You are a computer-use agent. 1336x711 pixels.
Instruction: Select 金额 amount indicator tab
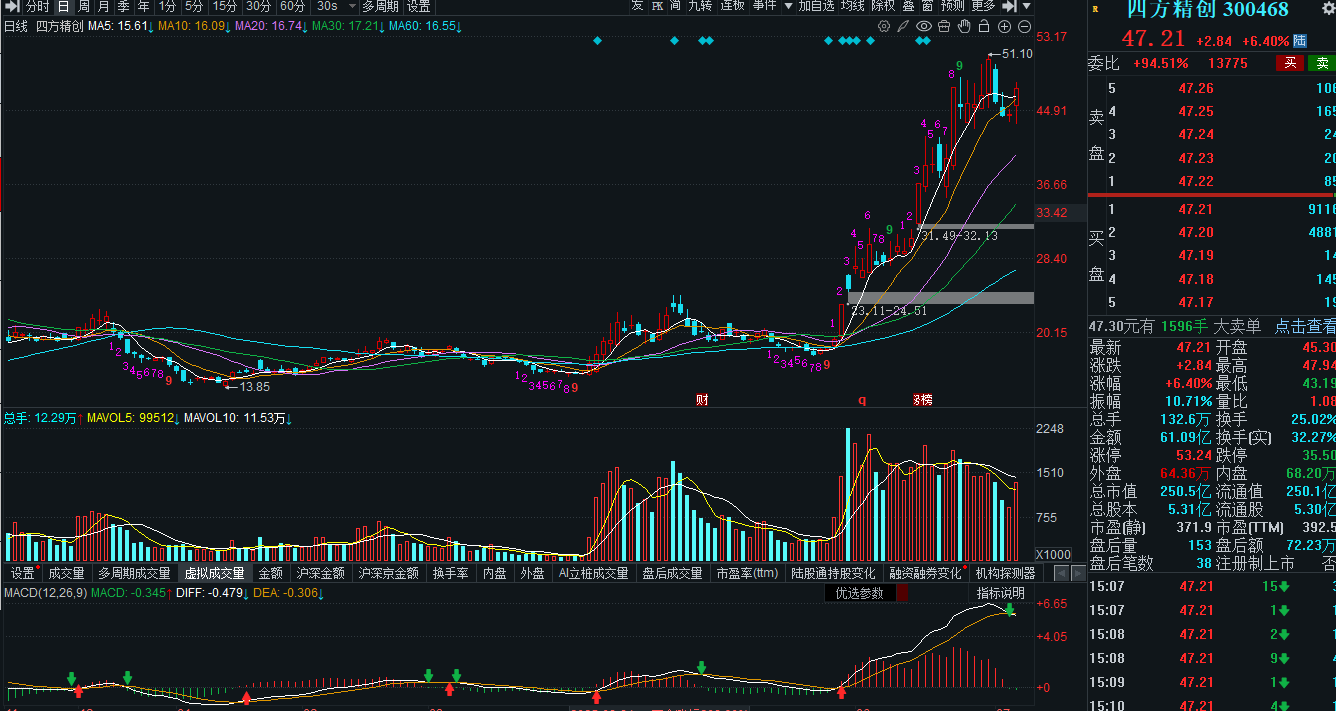(x=271, y=573)
